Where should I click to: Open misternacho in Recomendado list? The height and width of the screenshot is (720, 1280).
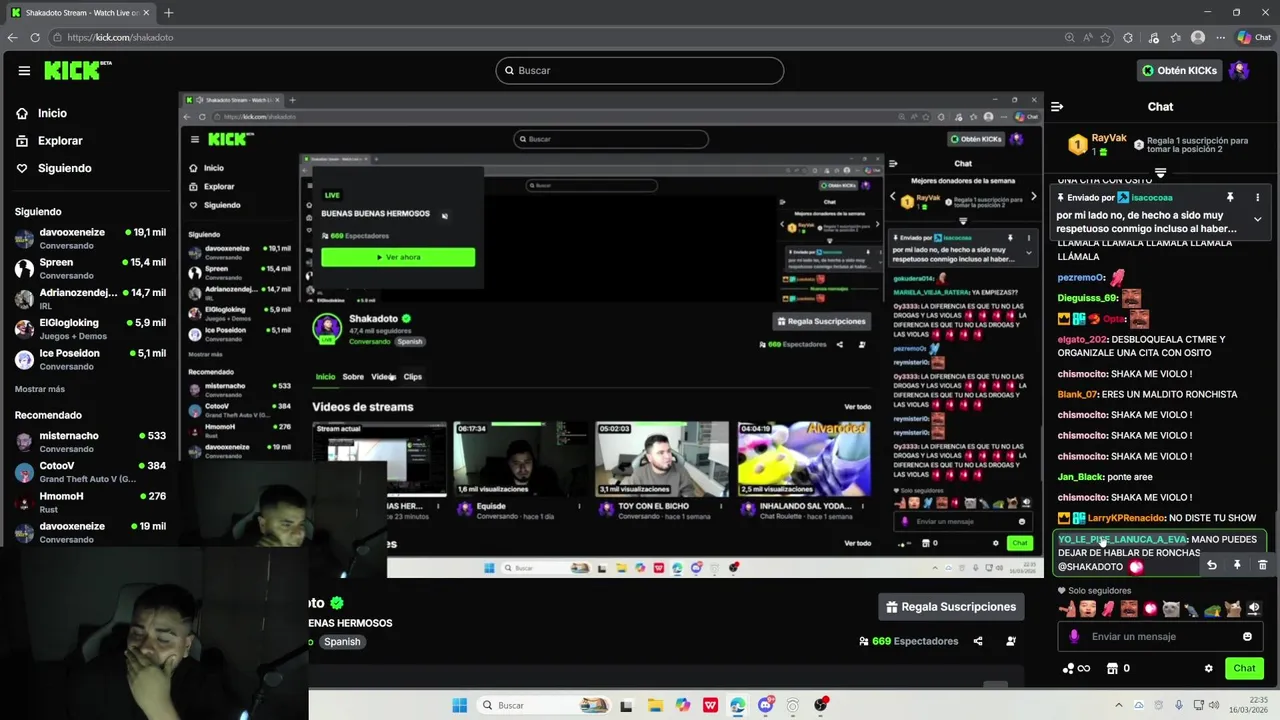click(90, 442)
